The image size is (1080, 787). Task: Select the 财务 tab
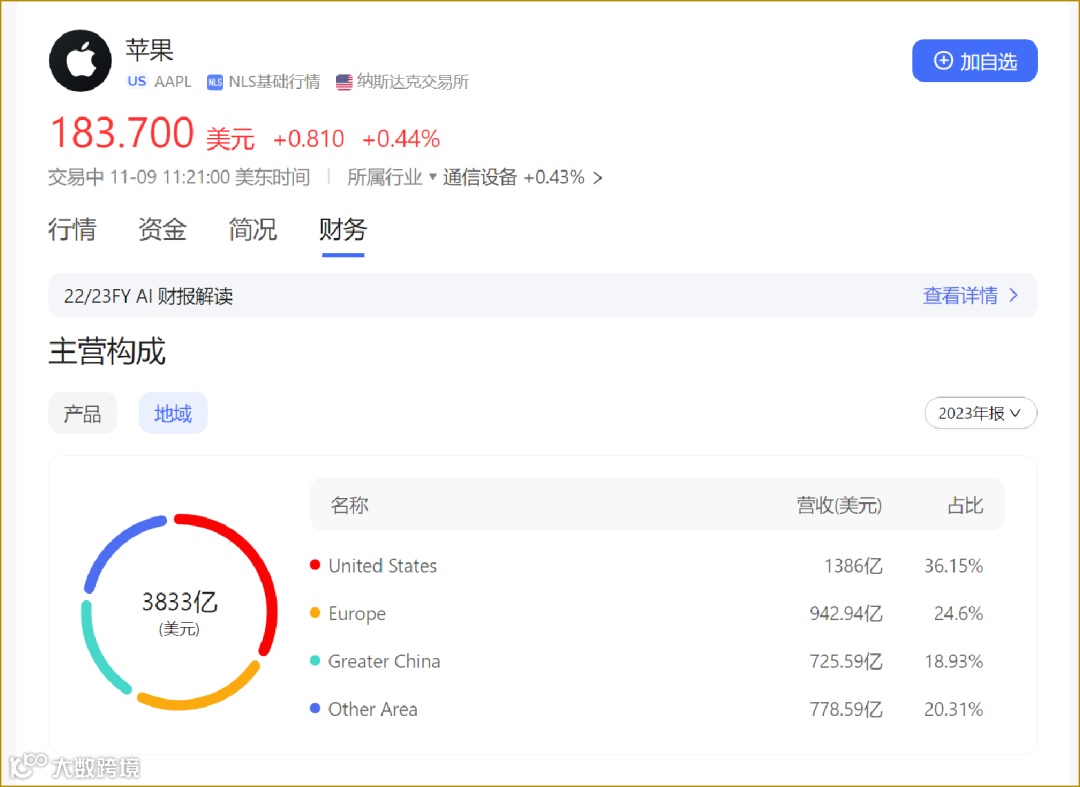click(x=342, y=229)
